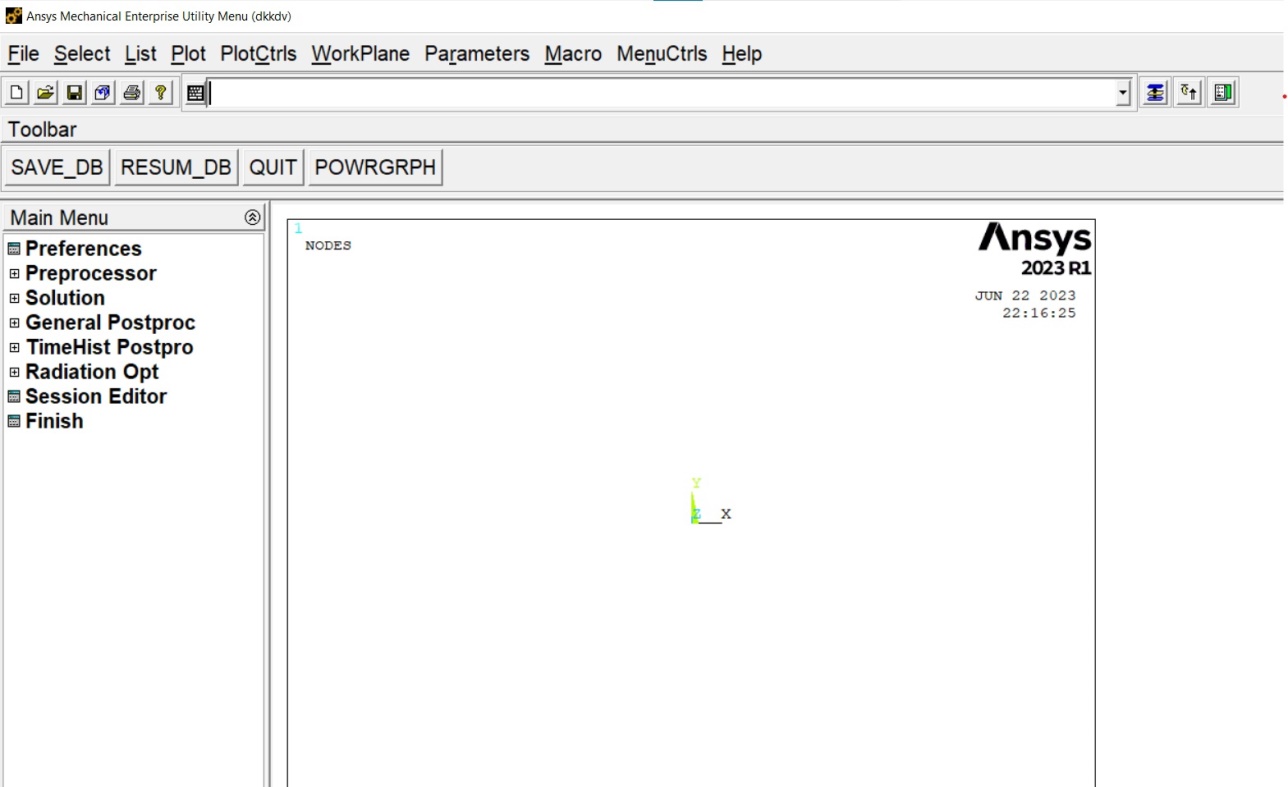The height and width of the screenshot is (787, 1288).
Task: Click the Toolbar panel title
Action: (42, 129)
